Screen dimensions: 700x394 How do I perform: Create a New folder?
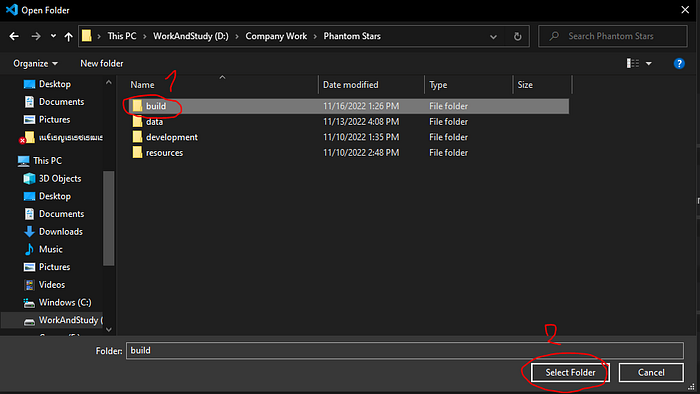pyautogui.click(x=102, y=63)
